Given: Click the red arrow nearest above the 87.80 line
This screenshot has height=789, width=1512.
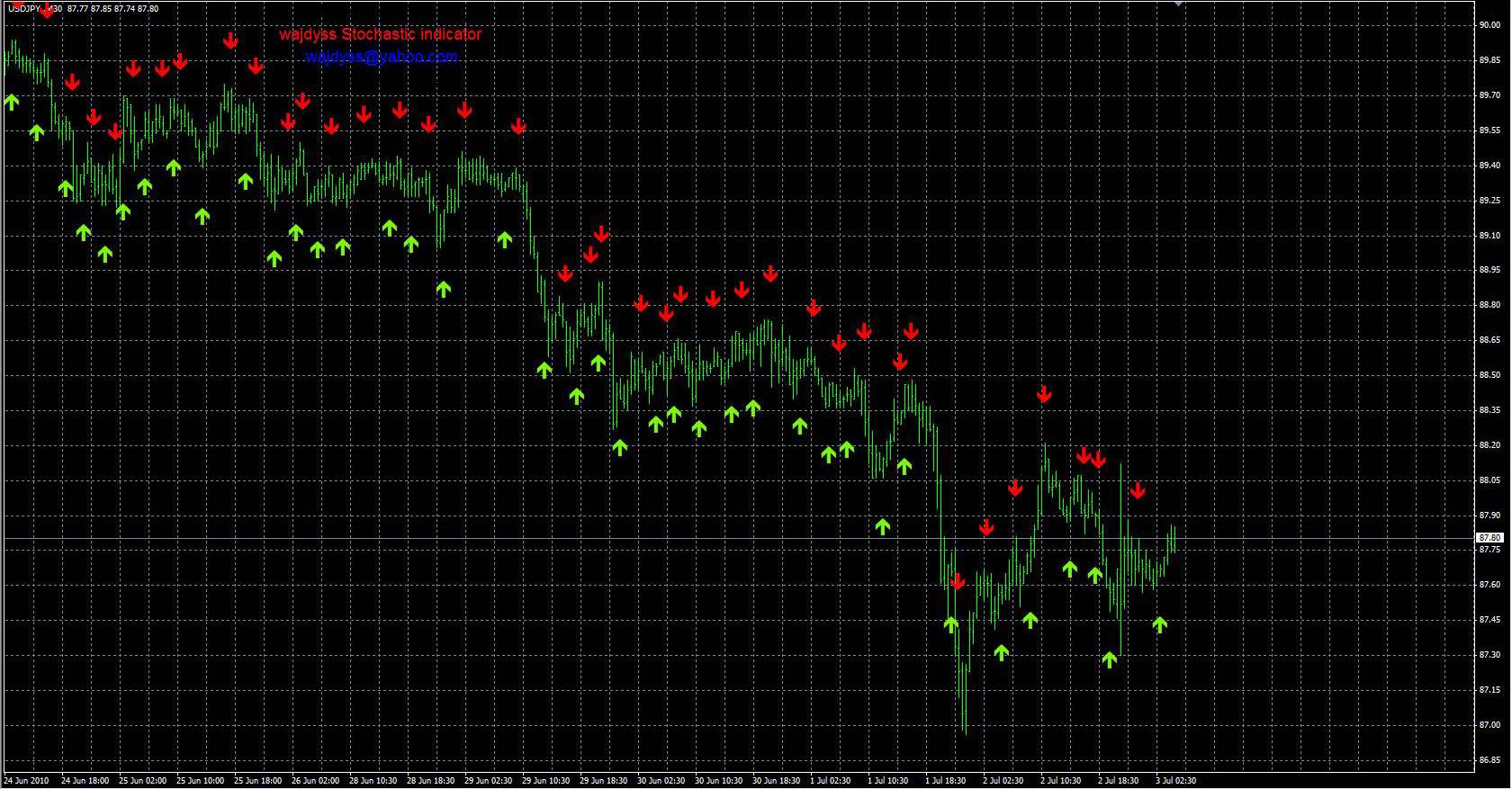Looking at the screenshot, I should [x=986, y=527].
